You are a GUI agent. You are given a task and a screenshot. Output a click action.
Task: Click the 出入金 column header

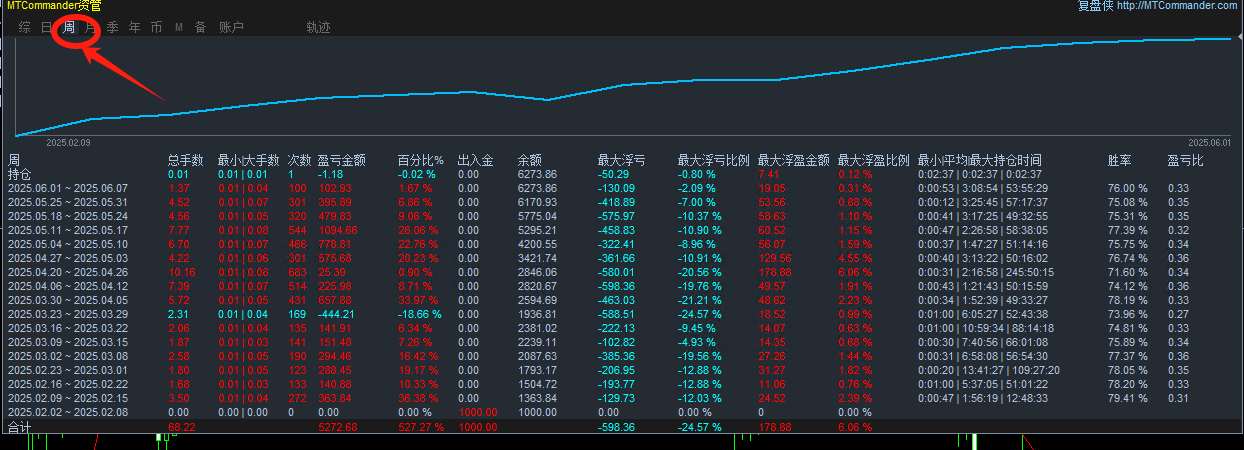(476, 160)
